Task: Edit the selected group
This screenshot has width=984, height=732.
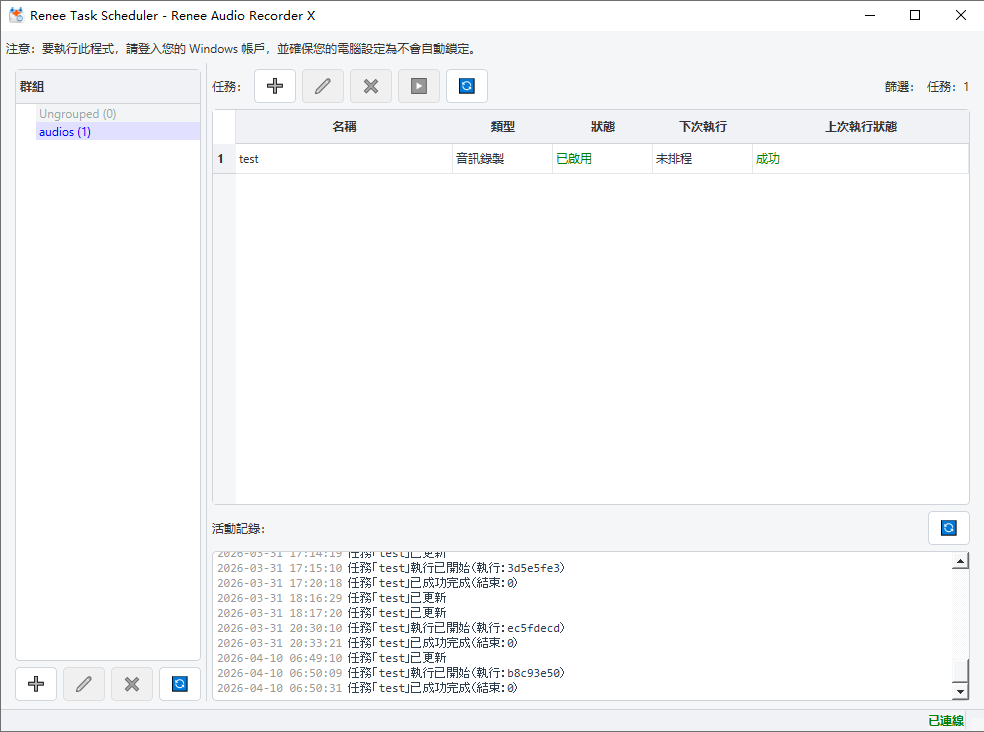Action: (x=84, y=684)
